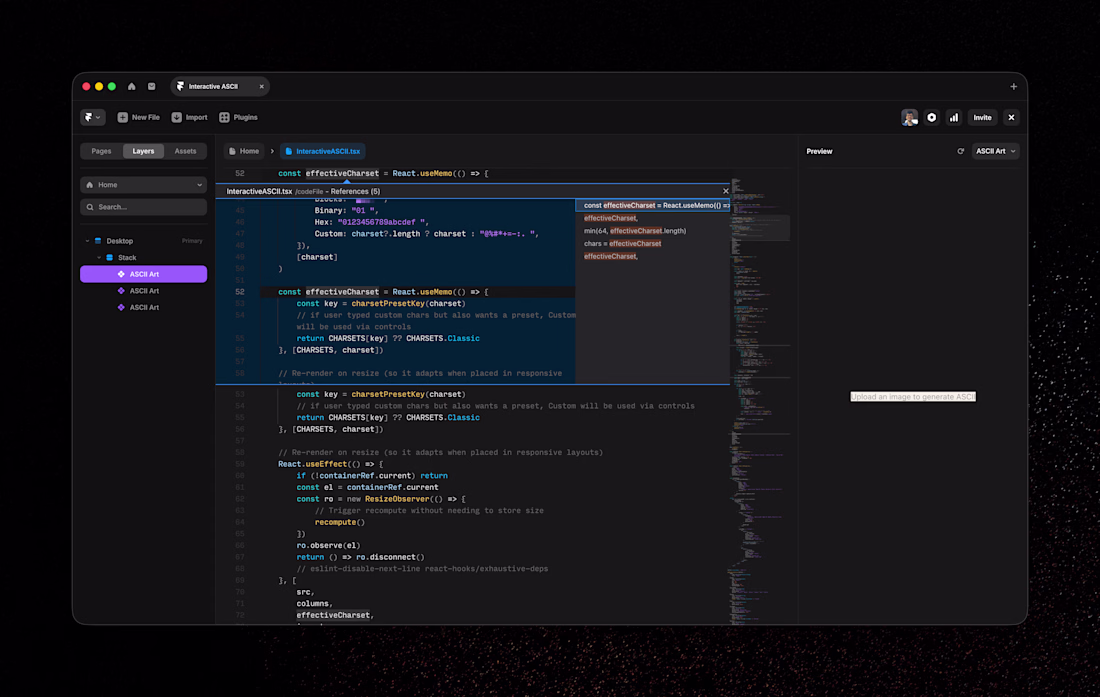Click the Invite button

click(x=982, y=117)
